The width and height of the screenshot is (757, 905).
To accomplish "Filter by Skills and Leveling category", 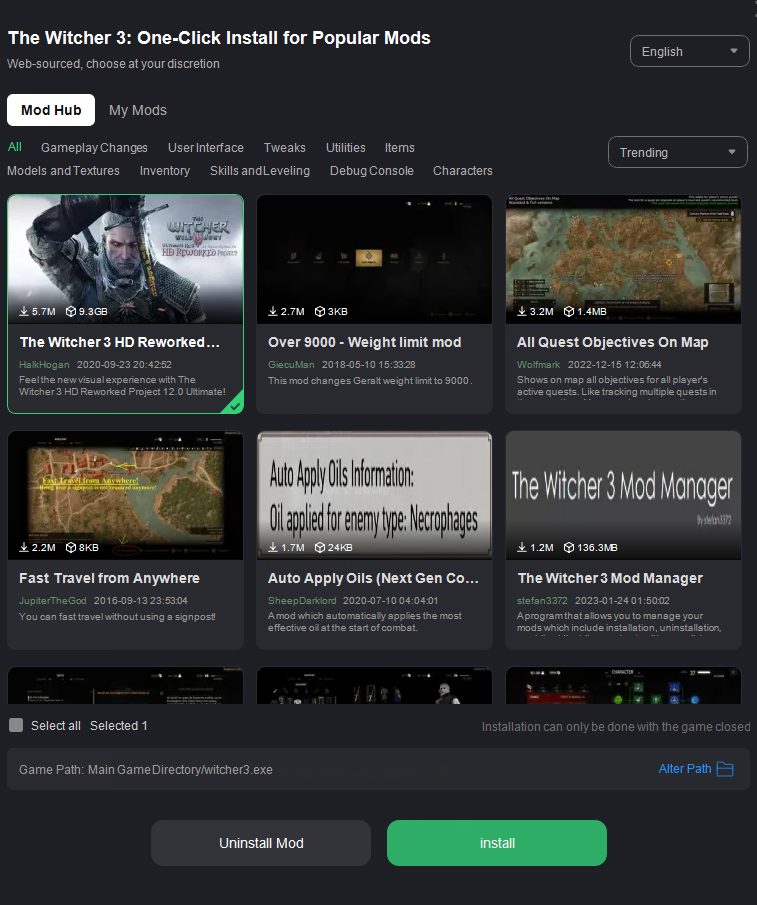I will [x=260, y=171].
